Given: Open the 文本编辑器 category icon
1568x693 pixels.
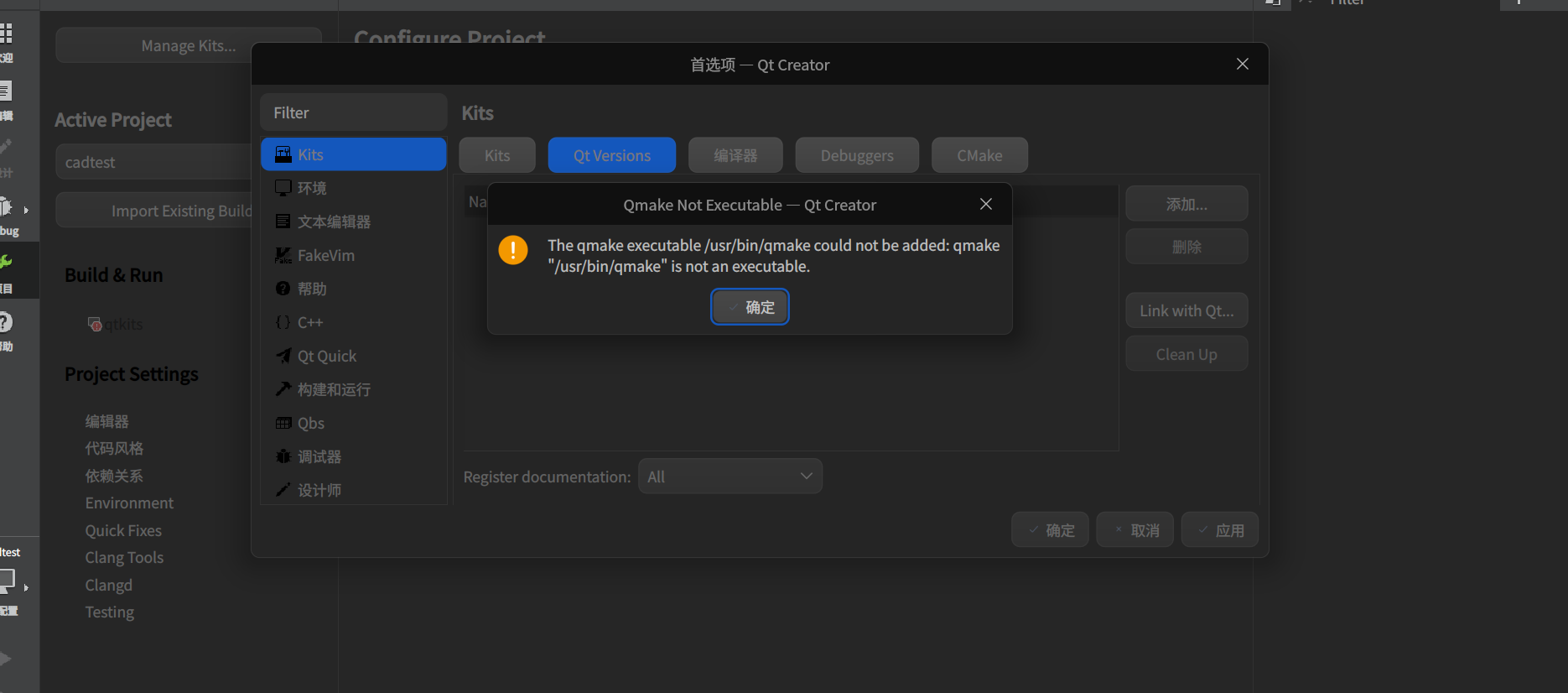Looking at the screenshot, I should click(283, 221).
